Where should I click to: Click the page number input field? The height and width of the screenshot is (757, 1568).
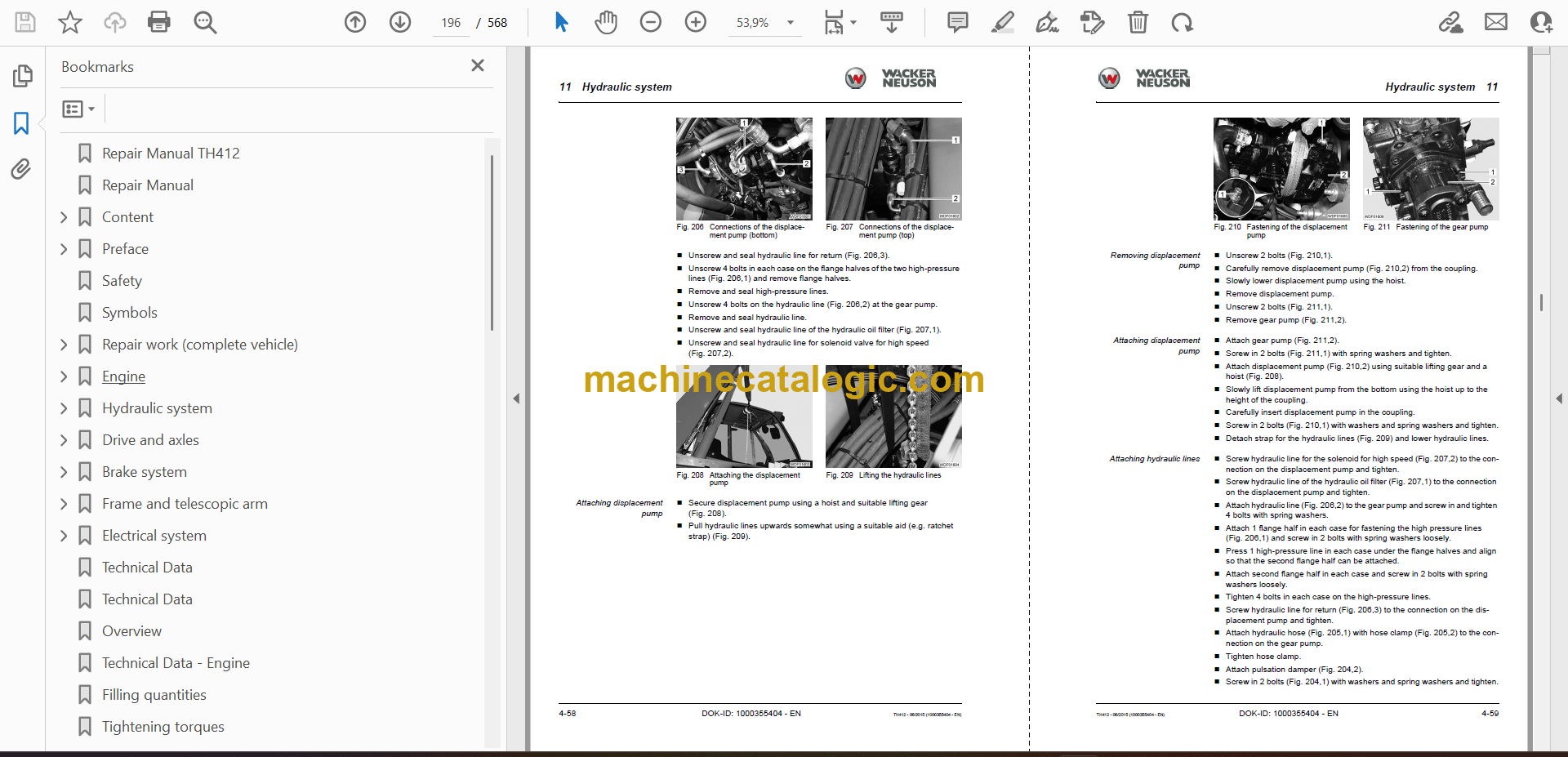click(451, 23)
